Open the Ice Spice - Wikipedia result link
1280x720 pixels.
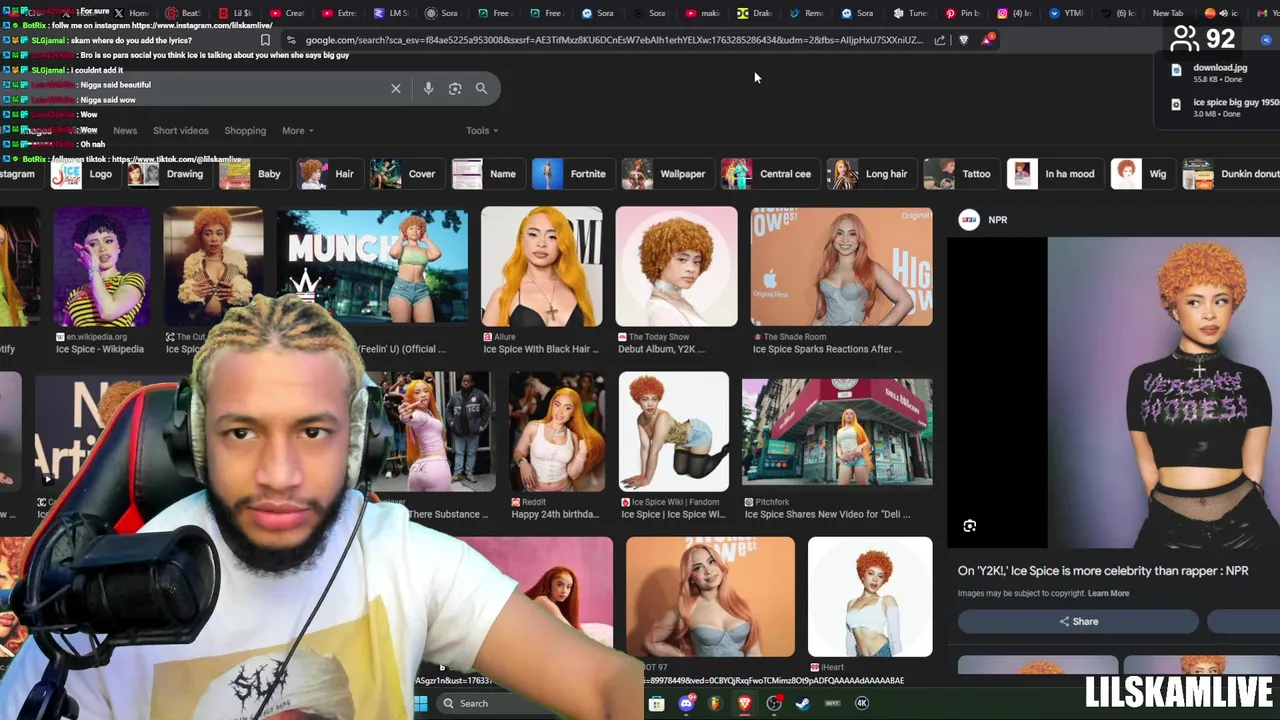coord(100,349)
